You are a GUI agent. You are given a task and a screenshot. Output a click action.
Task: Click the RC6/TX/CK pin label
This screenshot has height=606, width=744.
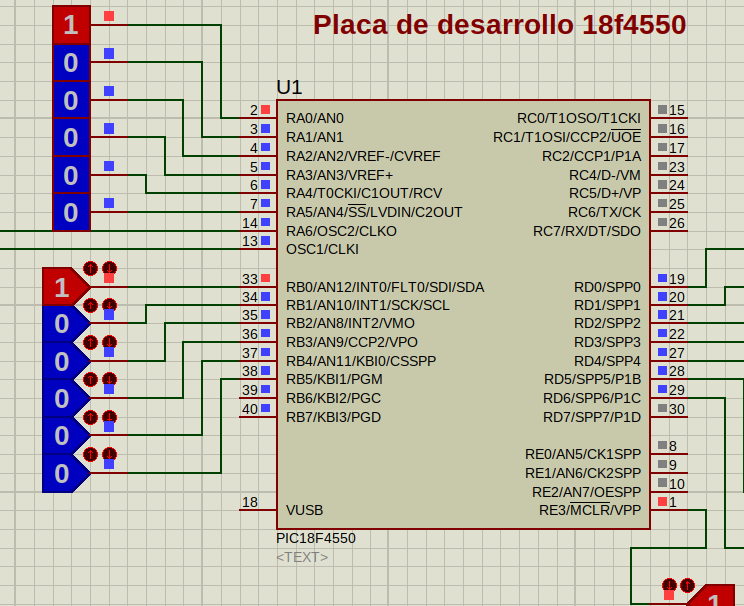604,212
